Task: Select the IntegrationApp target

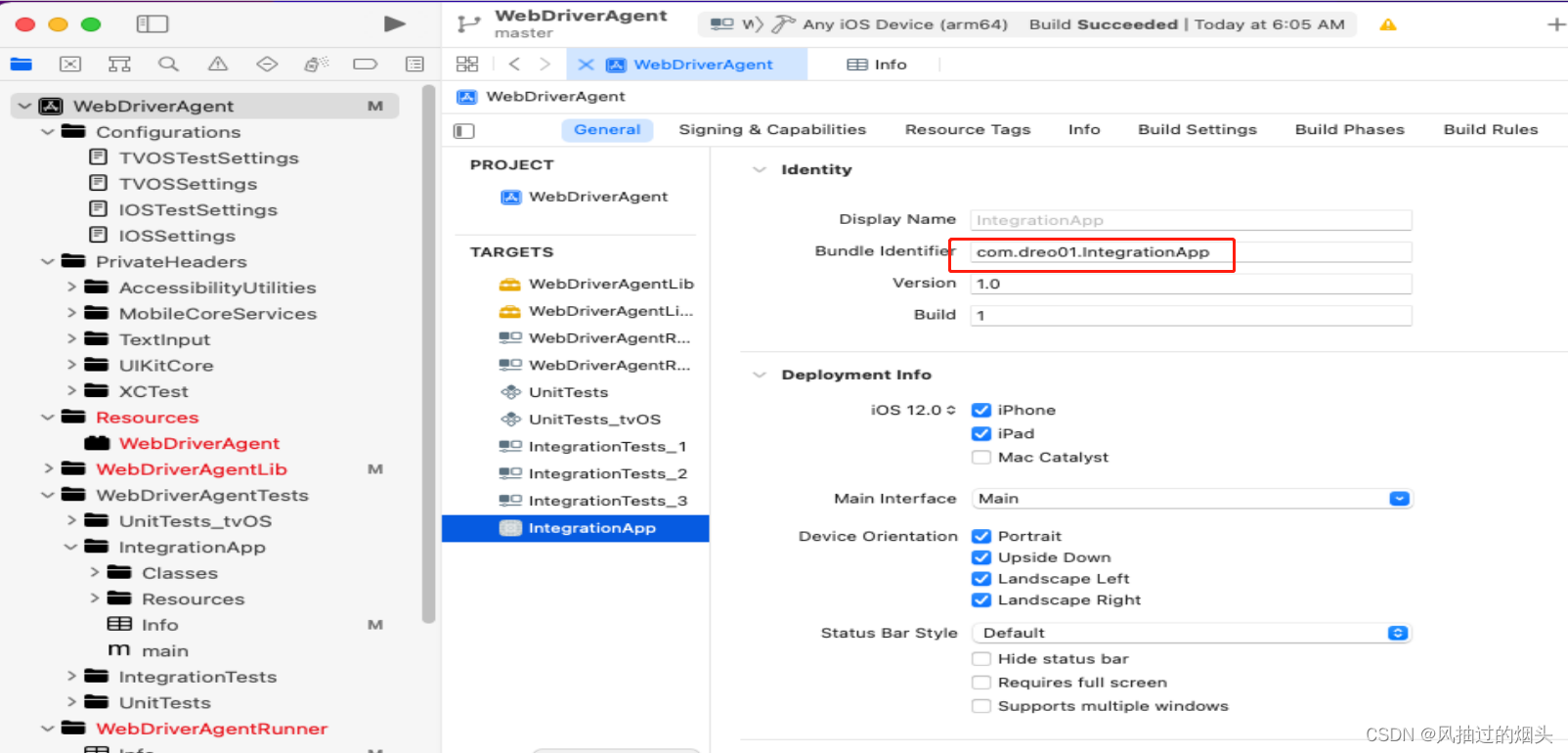Action: (576, 528)
